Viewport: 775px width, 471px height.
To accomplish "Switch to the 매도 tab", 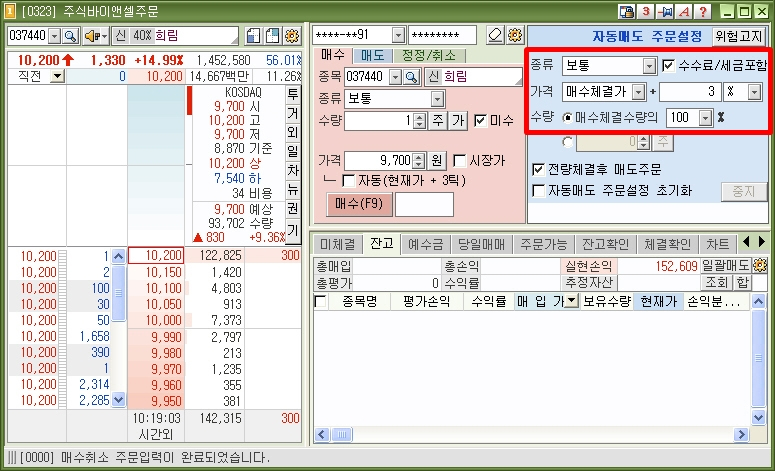I will coord(372,55).
